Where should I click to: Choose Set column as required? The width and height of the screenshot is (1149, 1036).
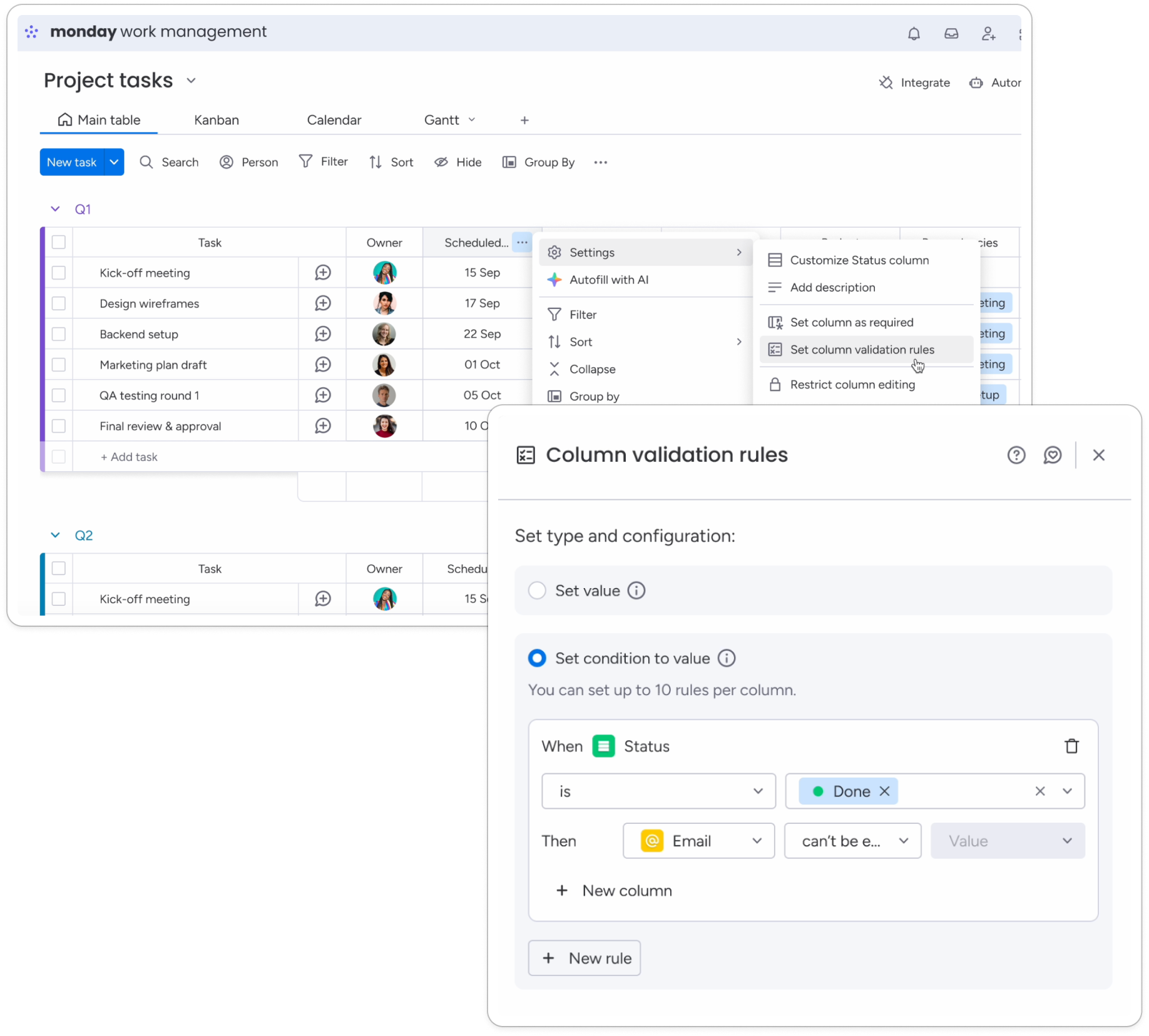pyautogui.click(x=851, y=322)
